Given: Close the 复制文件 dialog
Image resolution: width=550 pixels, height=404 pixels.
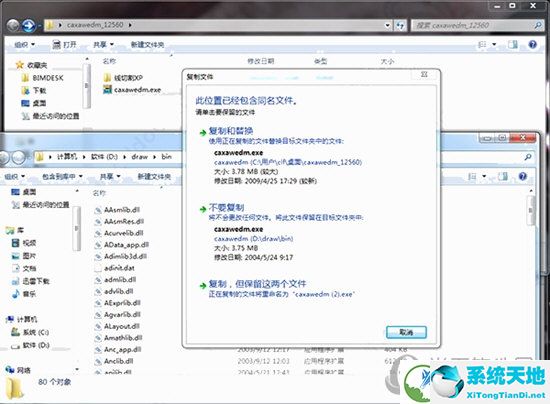Looking at the screenshot, I should pyautogui.click(x=424, y=74).
